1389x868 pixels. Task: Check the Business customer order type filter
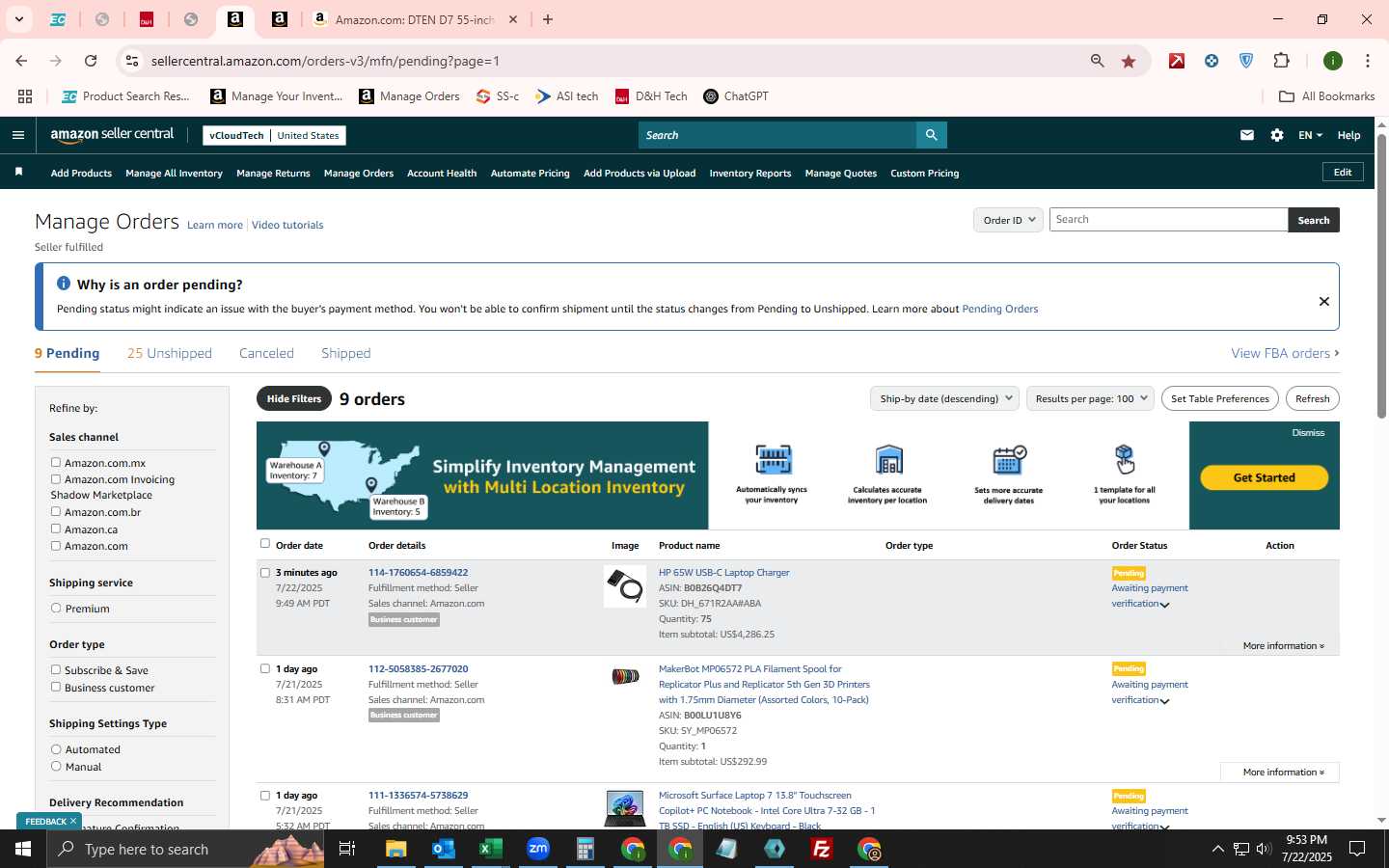tap(56, 688)
